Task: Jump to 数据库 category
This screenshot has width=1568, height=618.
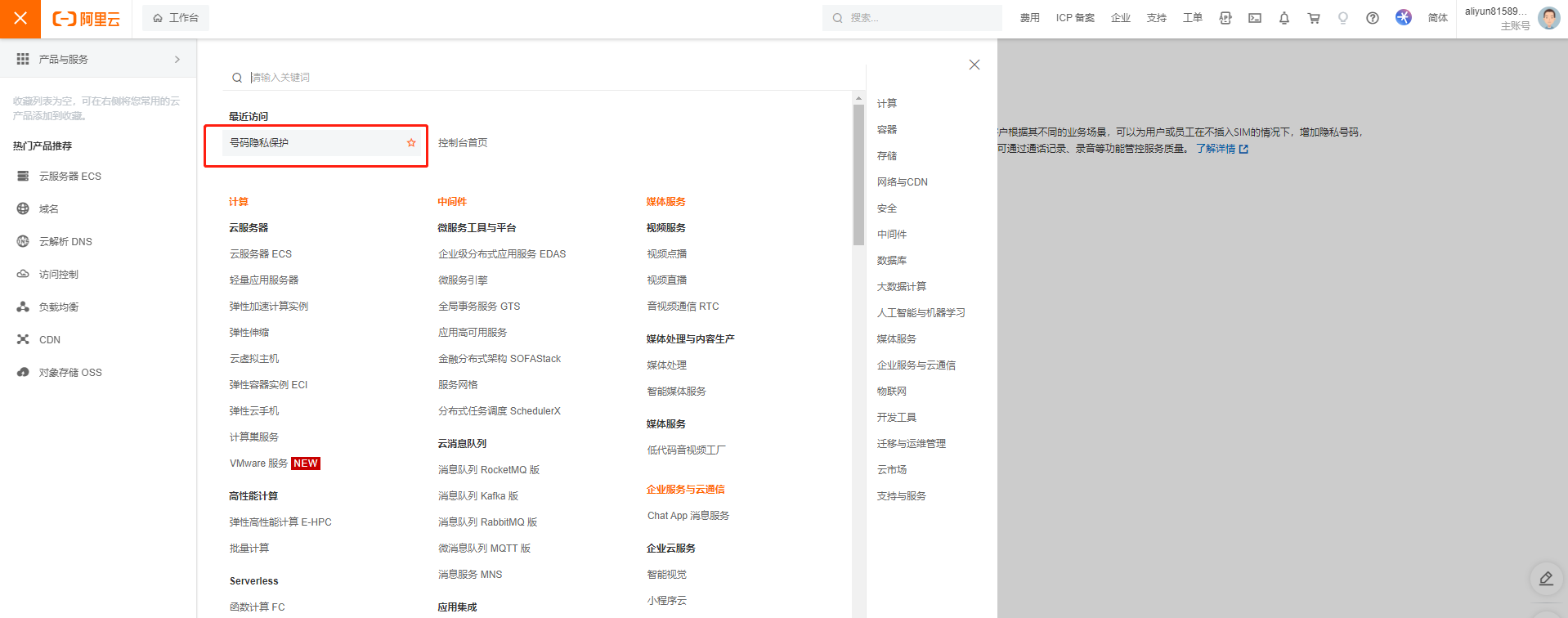Action: (892, 261)
